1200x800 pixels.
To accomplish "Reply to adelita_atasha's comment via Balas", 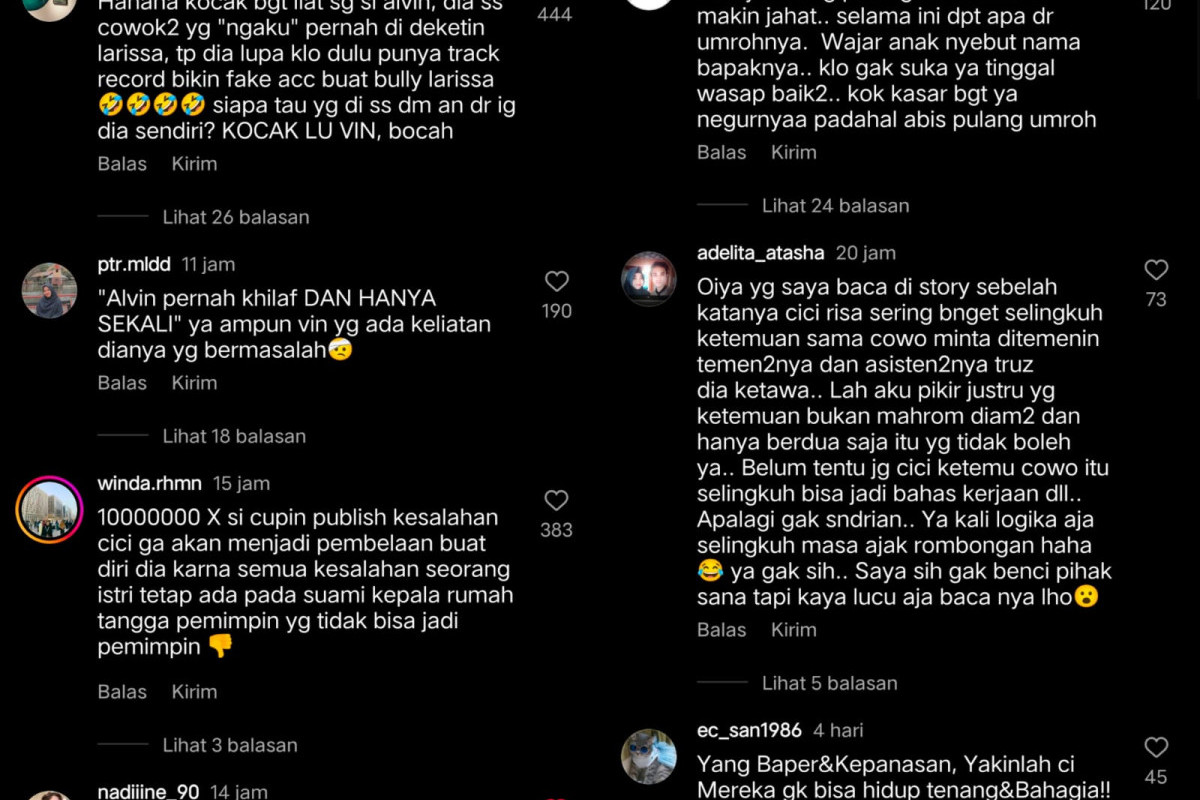I will tap(722, 630).
